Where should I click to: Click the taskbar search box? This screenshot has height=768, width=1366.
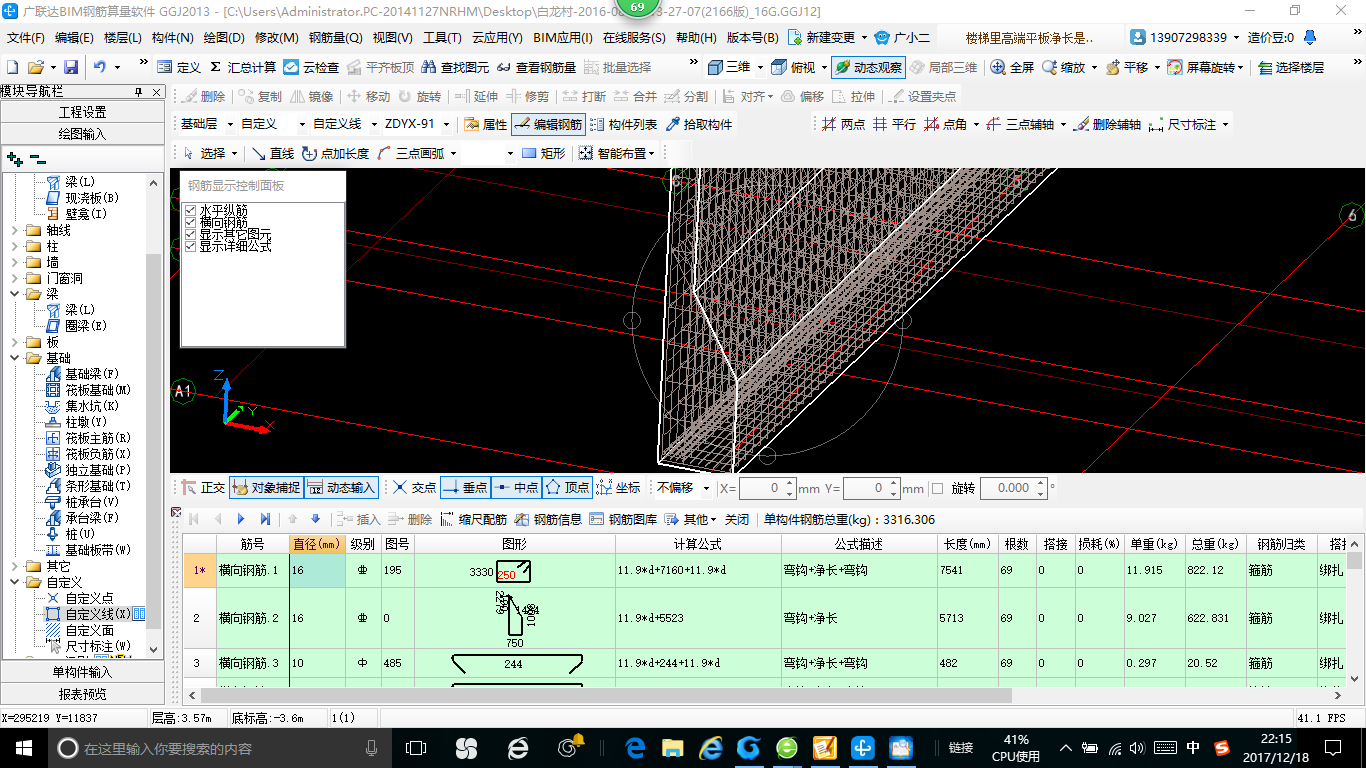click(x=220, y=747)
